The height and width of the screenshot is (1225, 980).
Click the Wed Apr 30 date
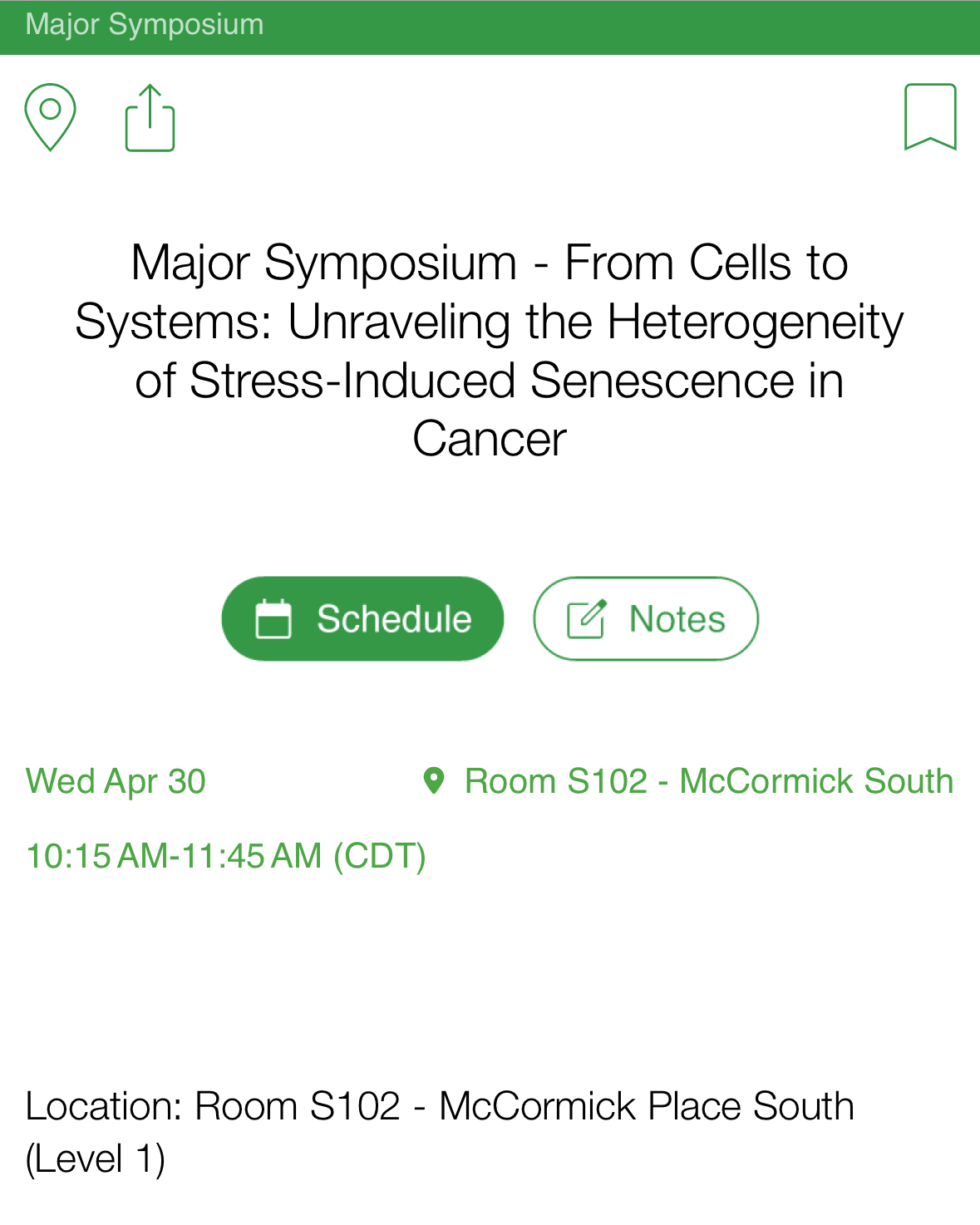pos(116,781)
